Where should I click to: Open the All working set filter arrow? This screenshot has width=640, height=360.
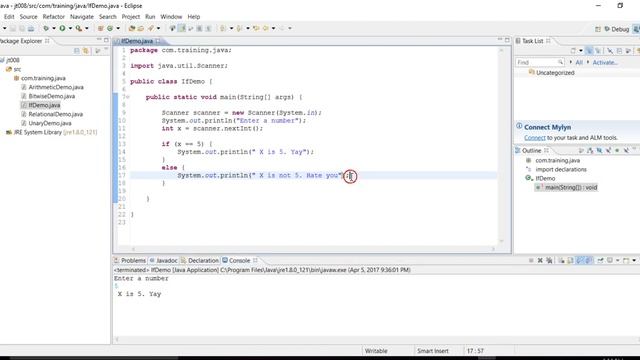coord(571,62)
